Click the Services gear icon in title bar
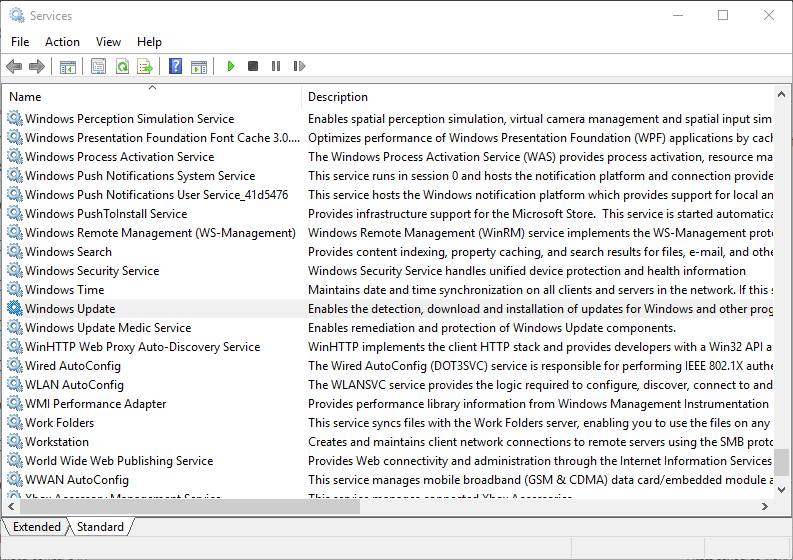Viewport: 793px width, 560px height. click(17, 15)
